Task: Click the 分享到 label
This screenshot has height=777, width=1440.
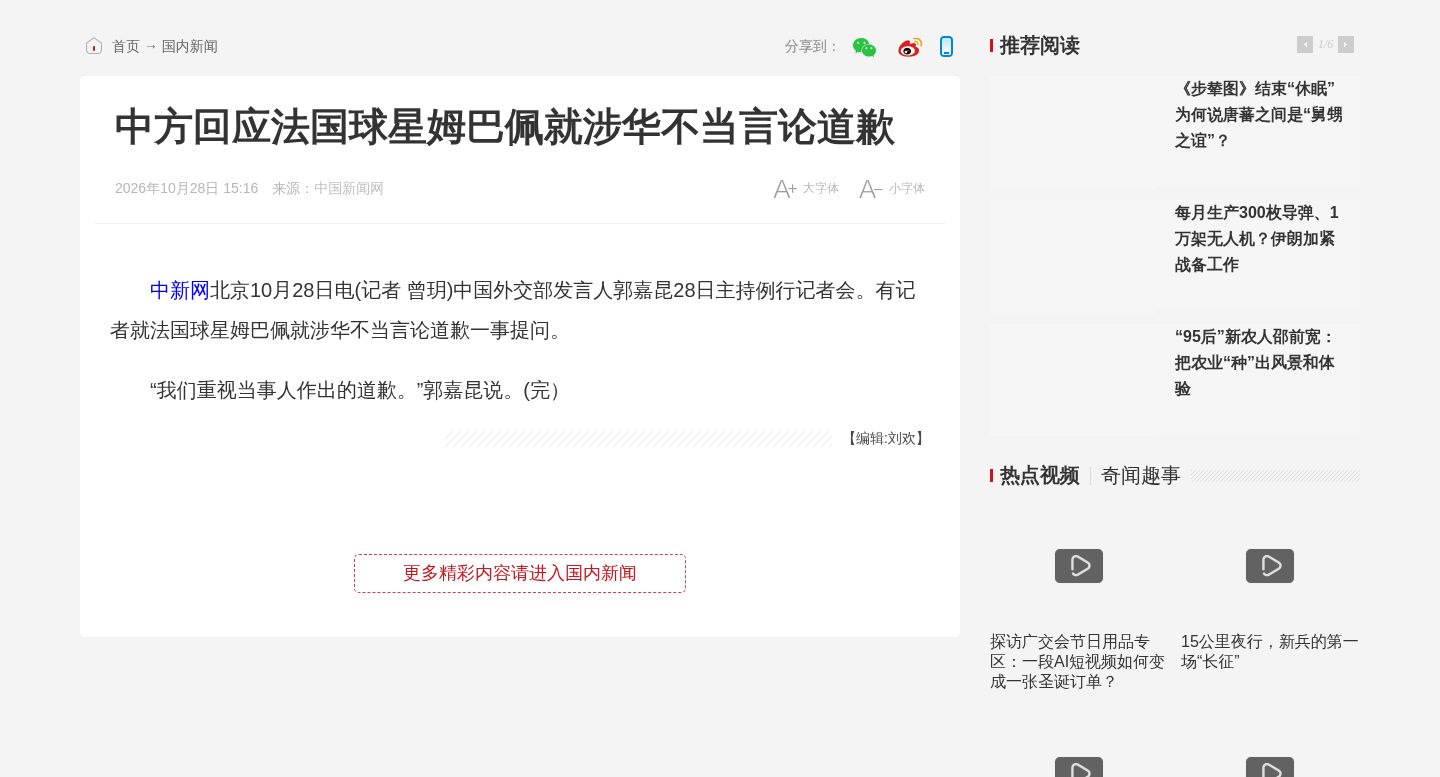Action: [x=812, y=46]
